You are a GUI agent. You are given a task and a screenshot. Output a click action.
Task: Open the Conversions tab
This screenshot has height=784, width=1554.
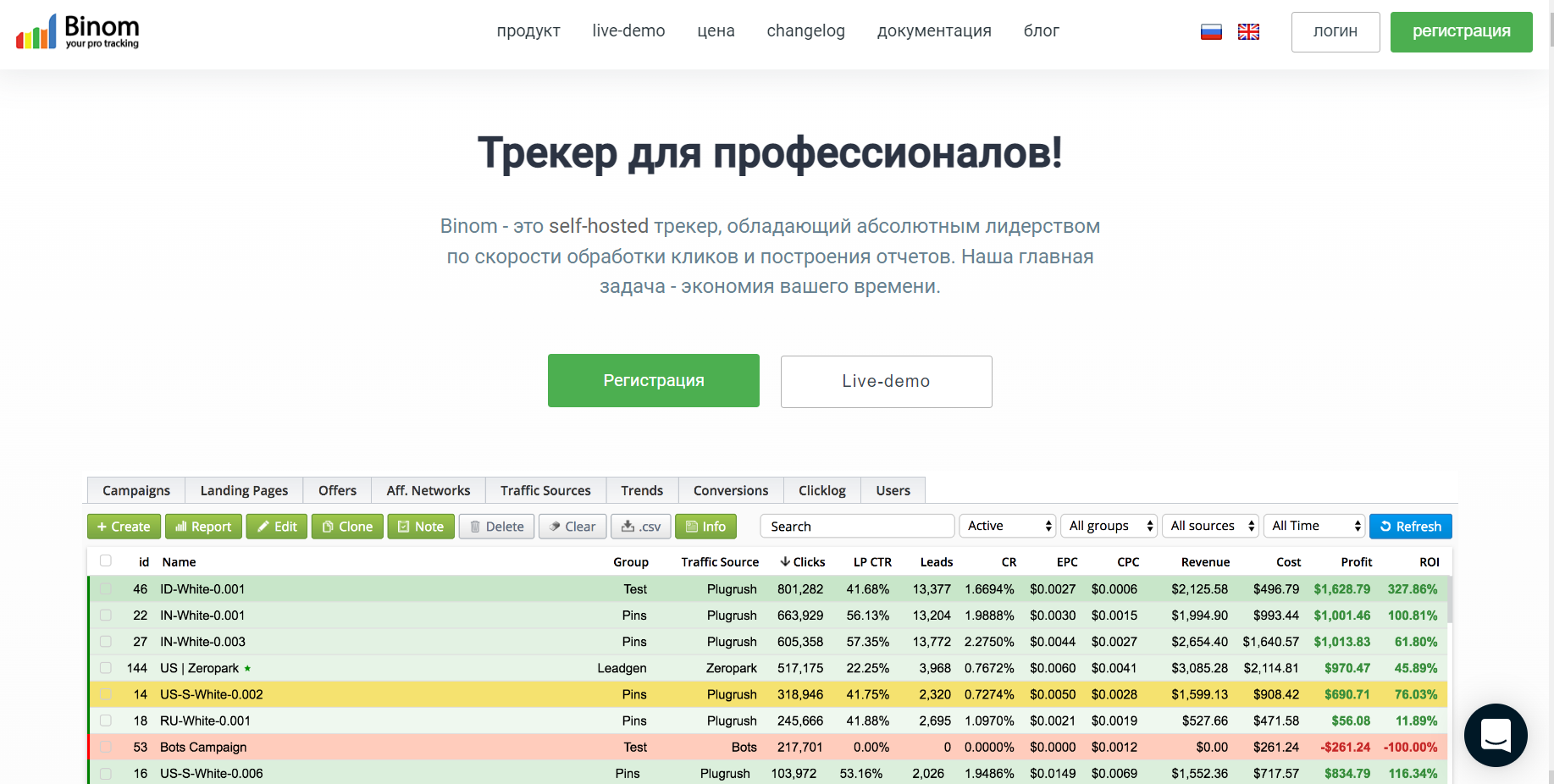coord(731,490)
